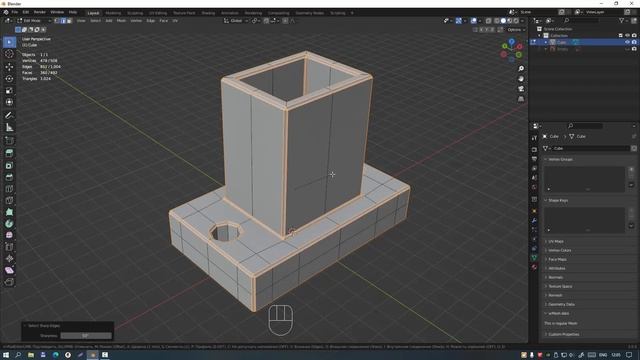Open Windows Start menu
The height and width of the screenshot is (360, 640).
tap(6, 355)
